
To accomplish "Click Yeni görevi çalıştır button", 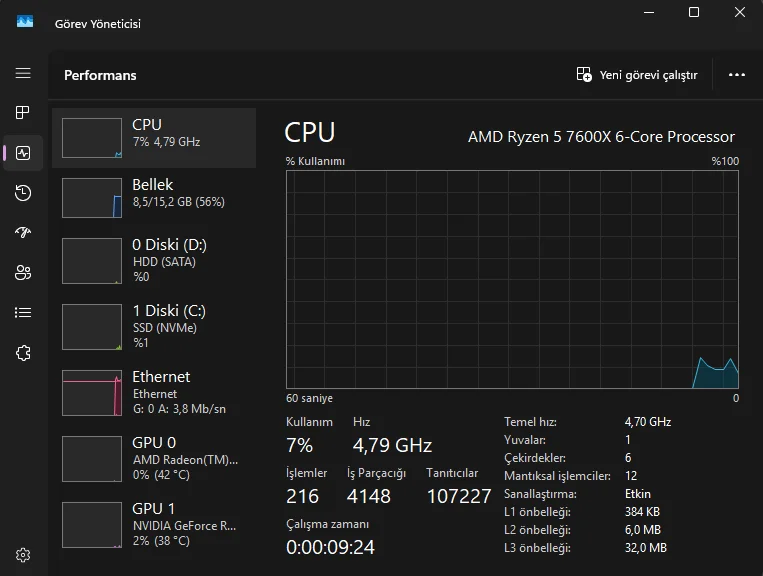I will (637, 75).
